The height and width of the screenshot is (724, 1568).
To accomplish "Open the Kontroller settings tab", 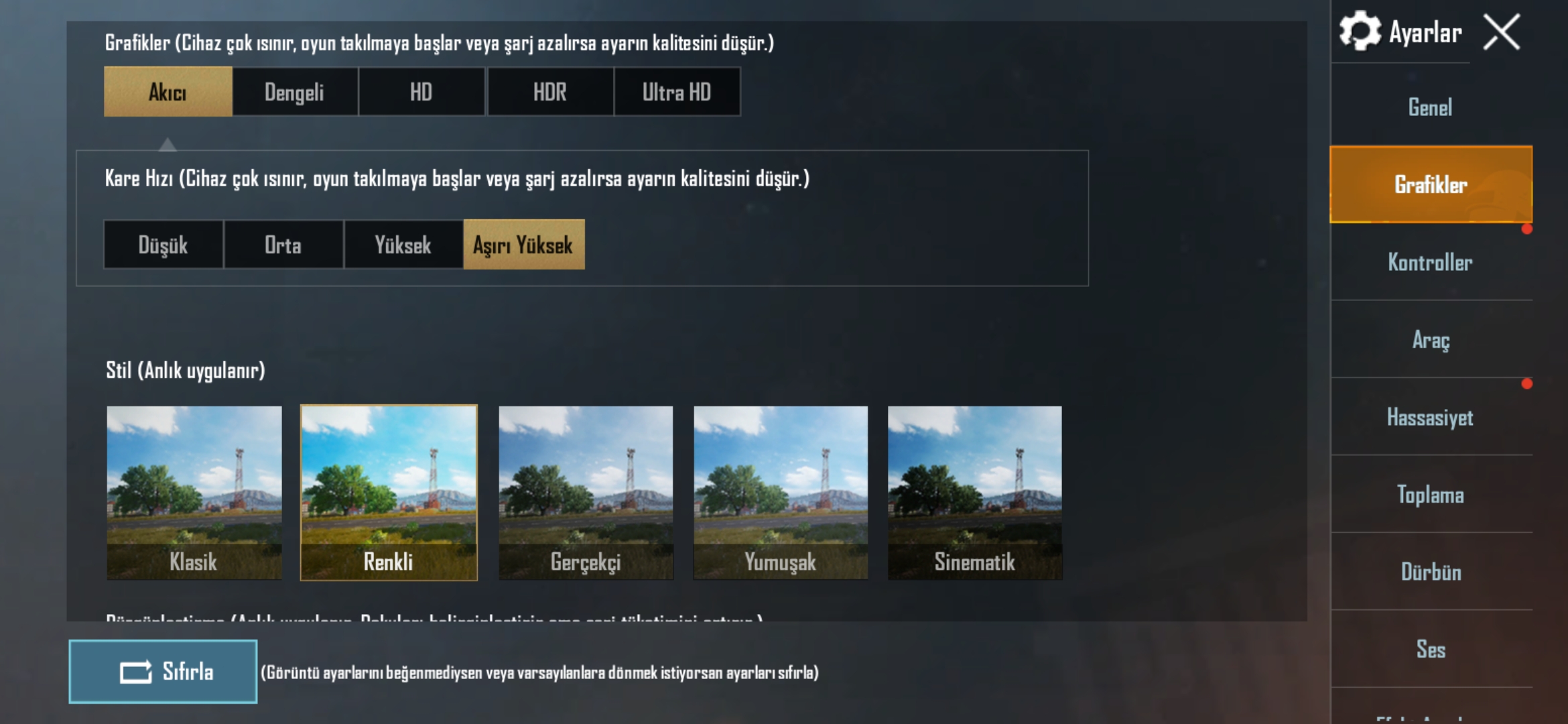I will point(1431,262).
